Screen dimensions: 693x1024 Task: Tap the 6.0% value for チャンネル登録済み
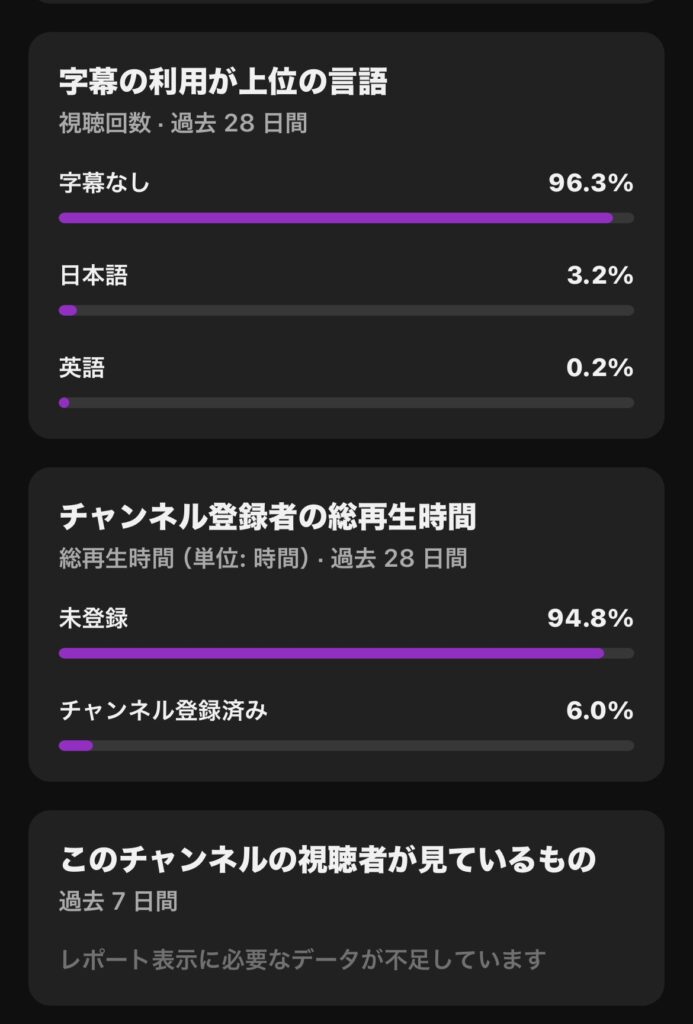pos(600,711)
